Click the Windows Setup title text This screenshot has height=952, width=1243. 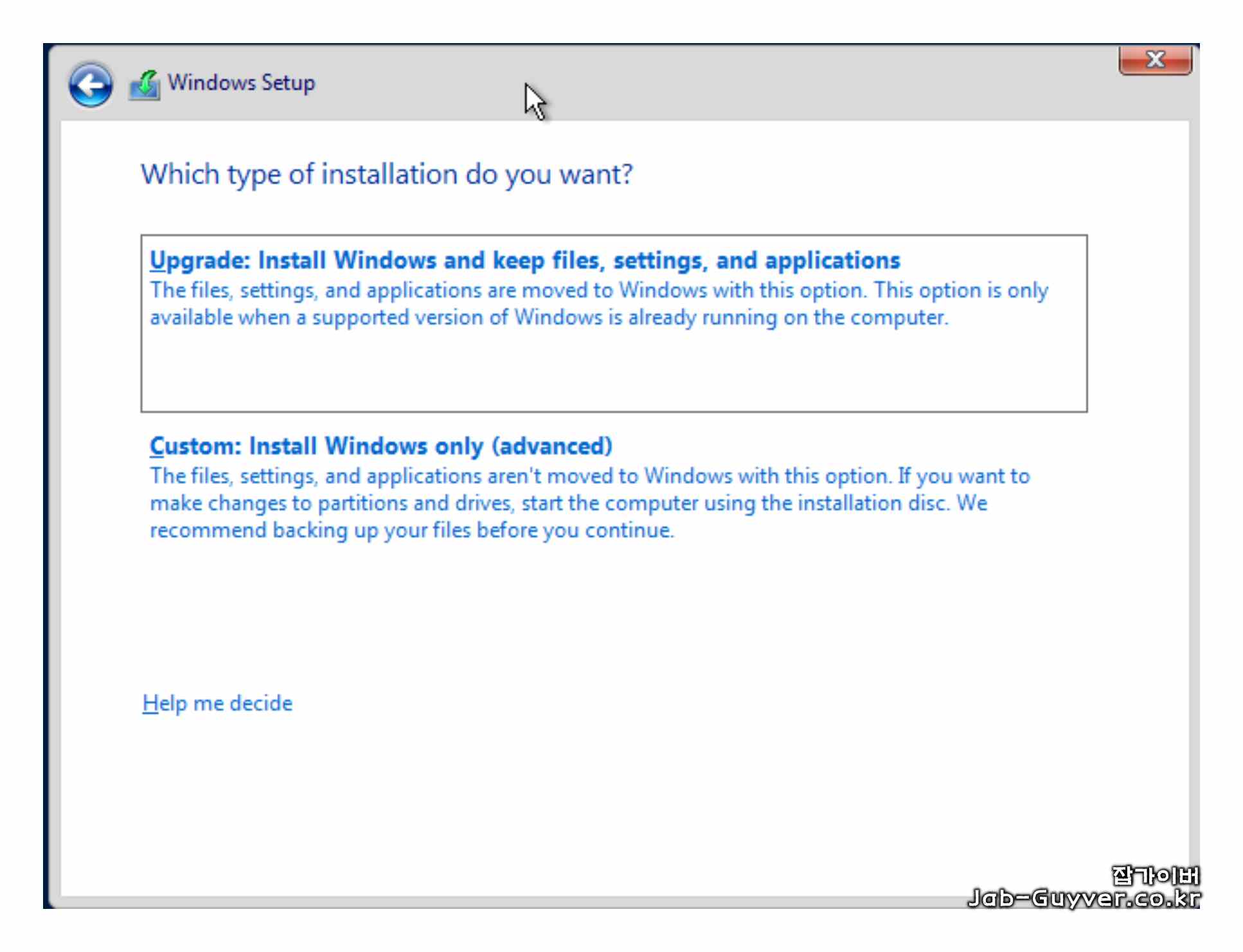(241, 83)
